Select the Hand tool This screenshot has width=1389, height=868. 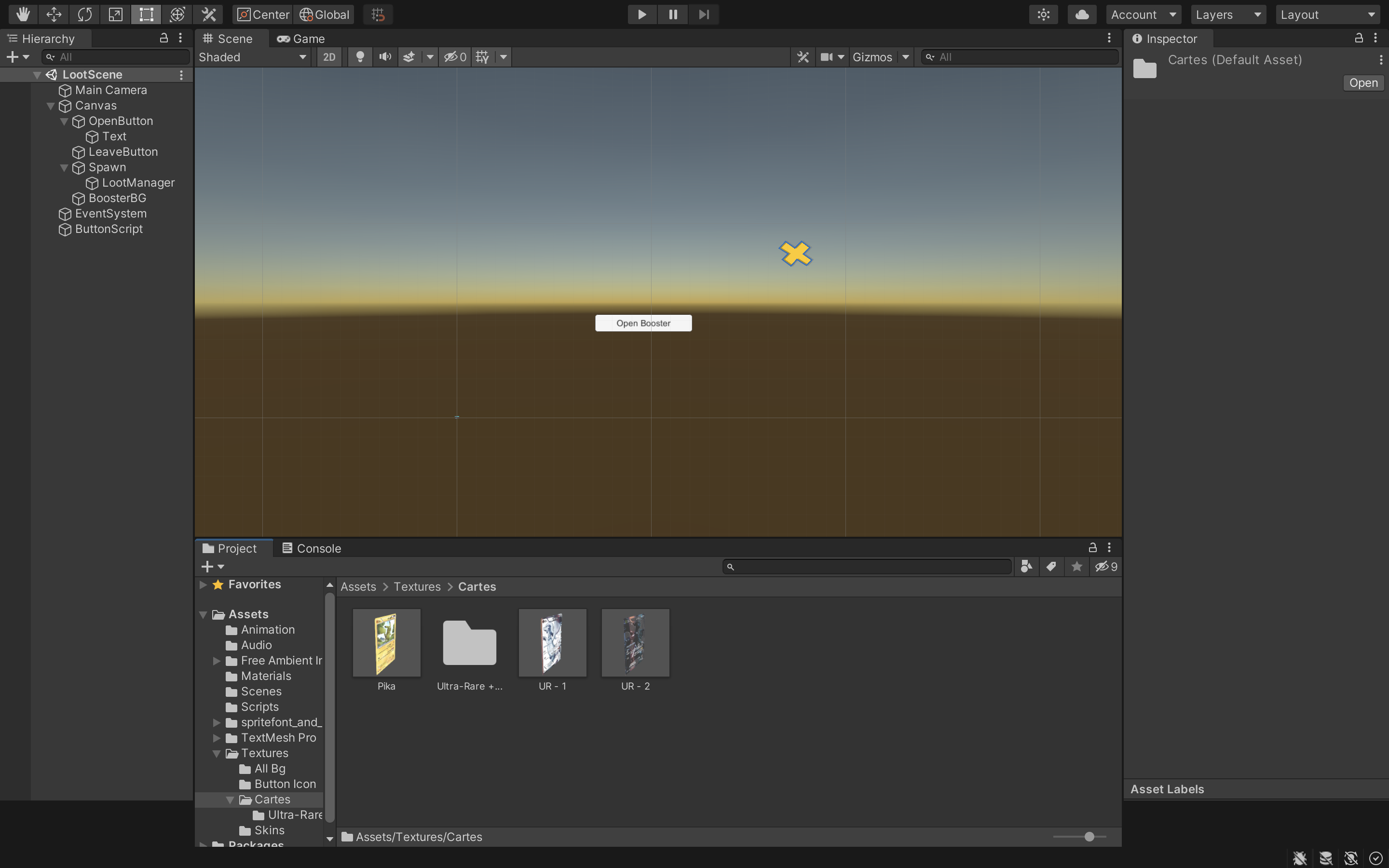(x=23, y=14)
